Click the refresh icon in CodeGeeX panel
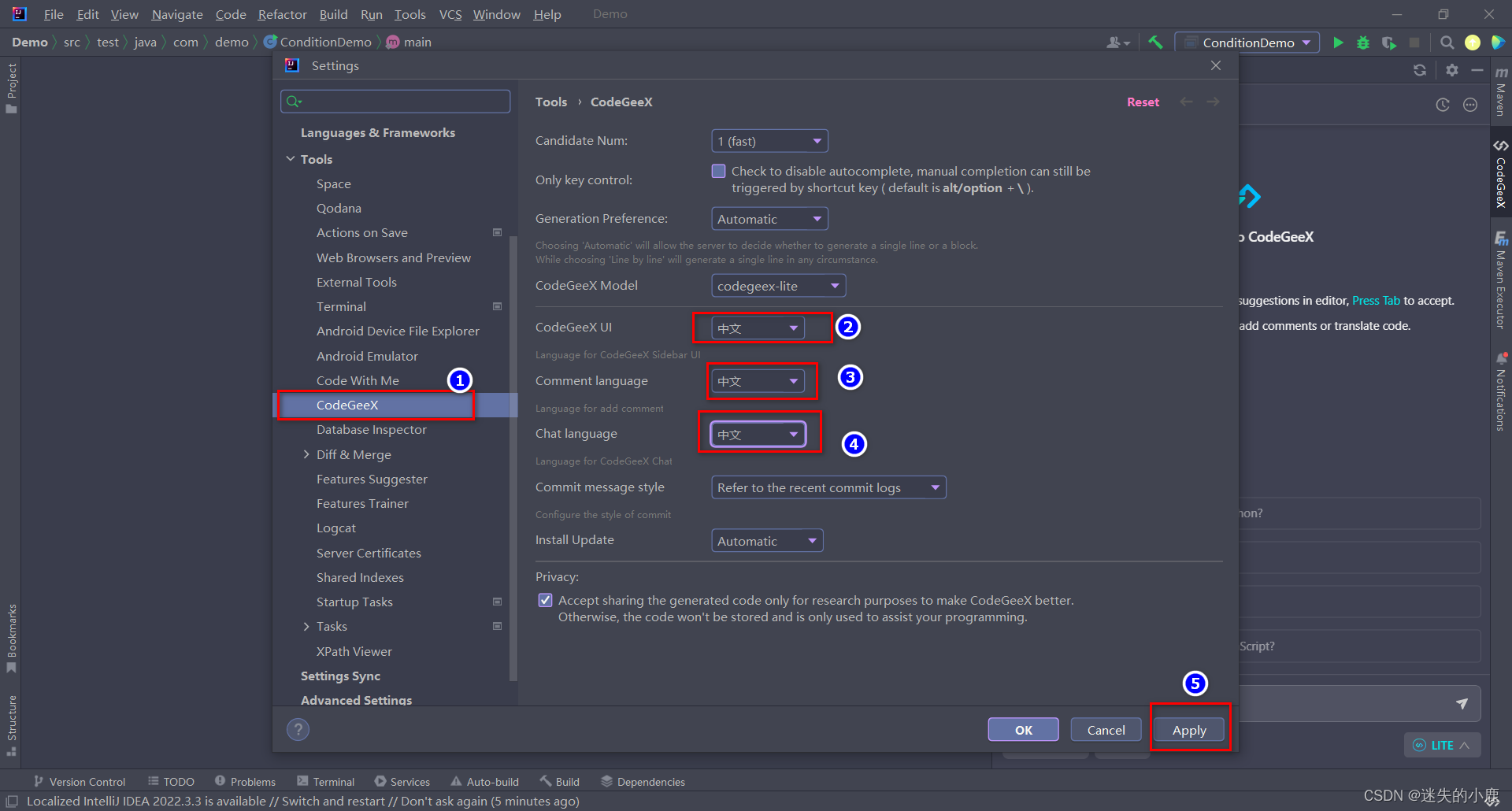This screenshot has height=811, width=1512. point(1420,70)
